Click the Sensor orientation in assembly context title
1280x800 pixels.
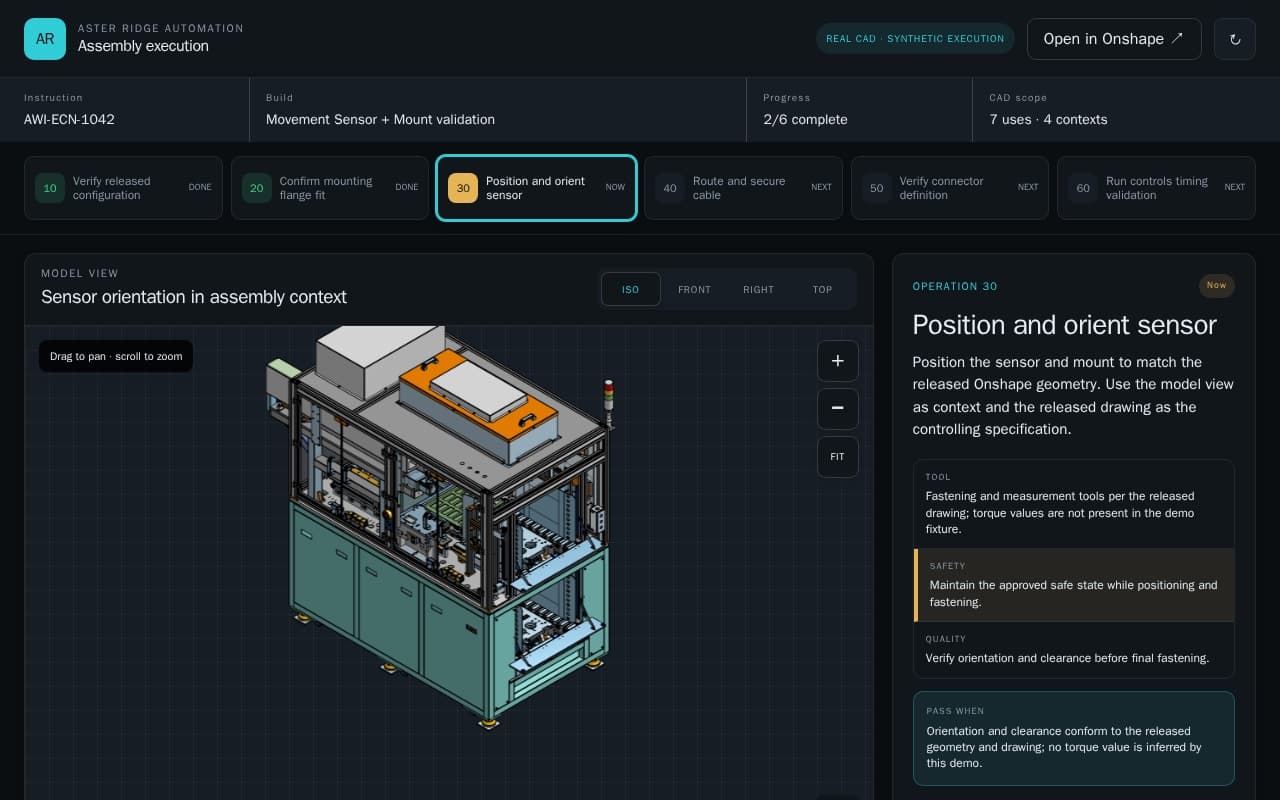(194, 297)
